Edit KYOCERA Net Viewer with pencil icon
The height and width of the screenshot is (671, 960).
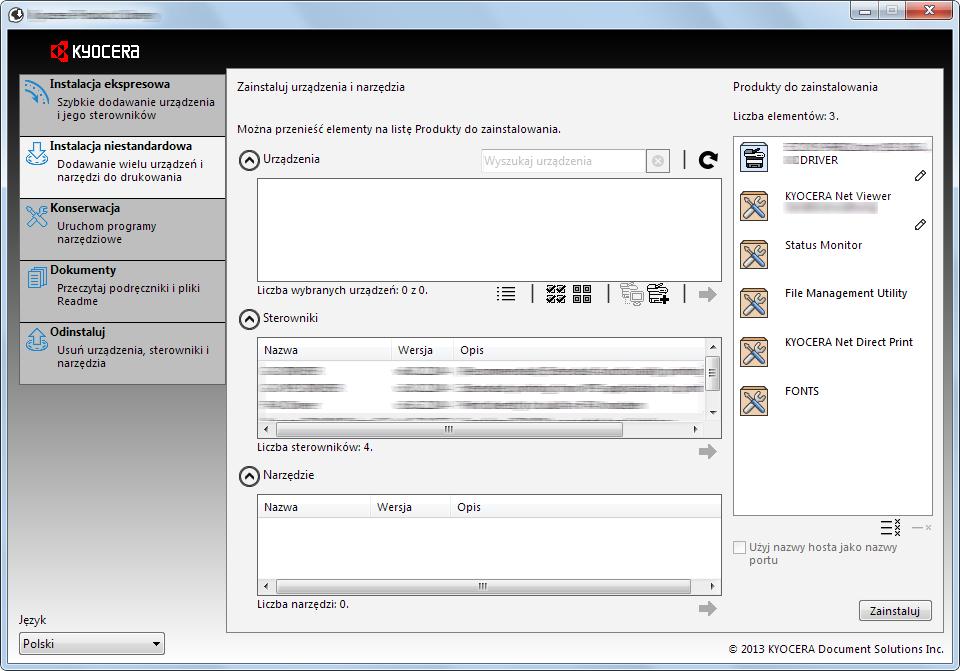pyautogui.click(x=920, y=225)
